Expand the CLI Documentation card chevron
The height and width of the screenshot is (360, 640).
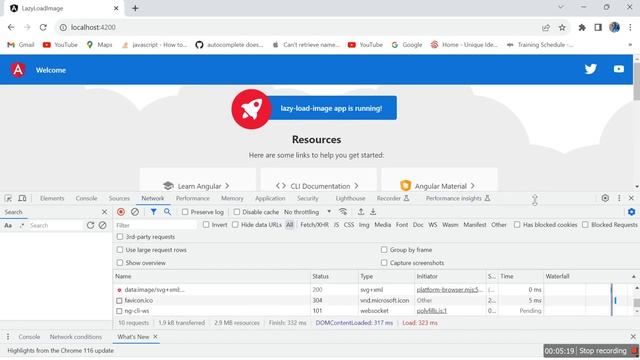356,186
